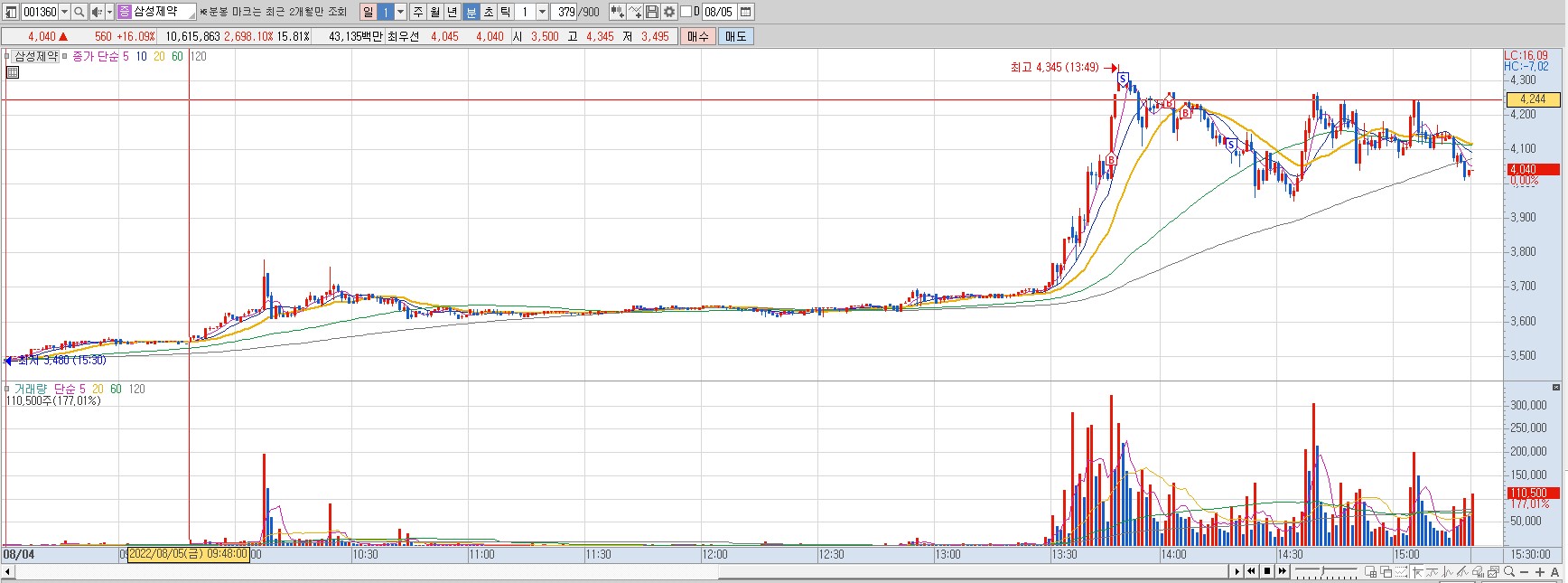This screenshot has height=583, width=1568.
Task: Click the candlestick chart type icon
Action: click(618, 12)
